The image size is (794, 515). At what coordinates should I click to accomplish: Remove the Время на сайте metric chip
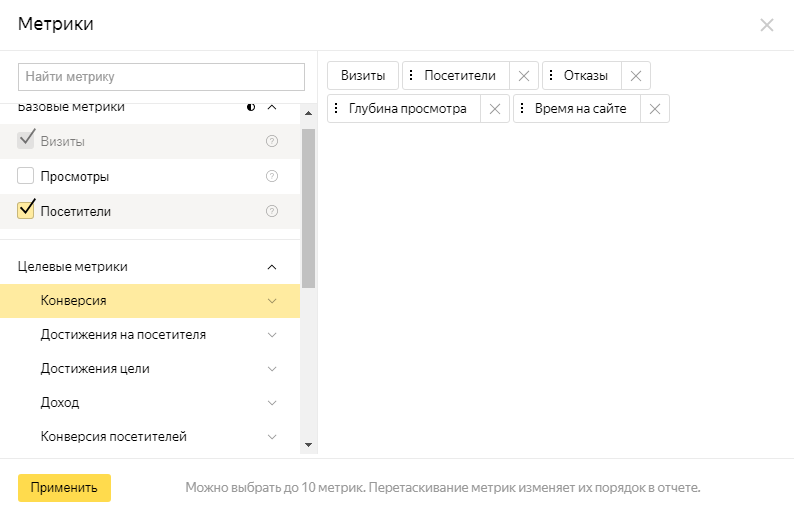[x=655, y=109]
